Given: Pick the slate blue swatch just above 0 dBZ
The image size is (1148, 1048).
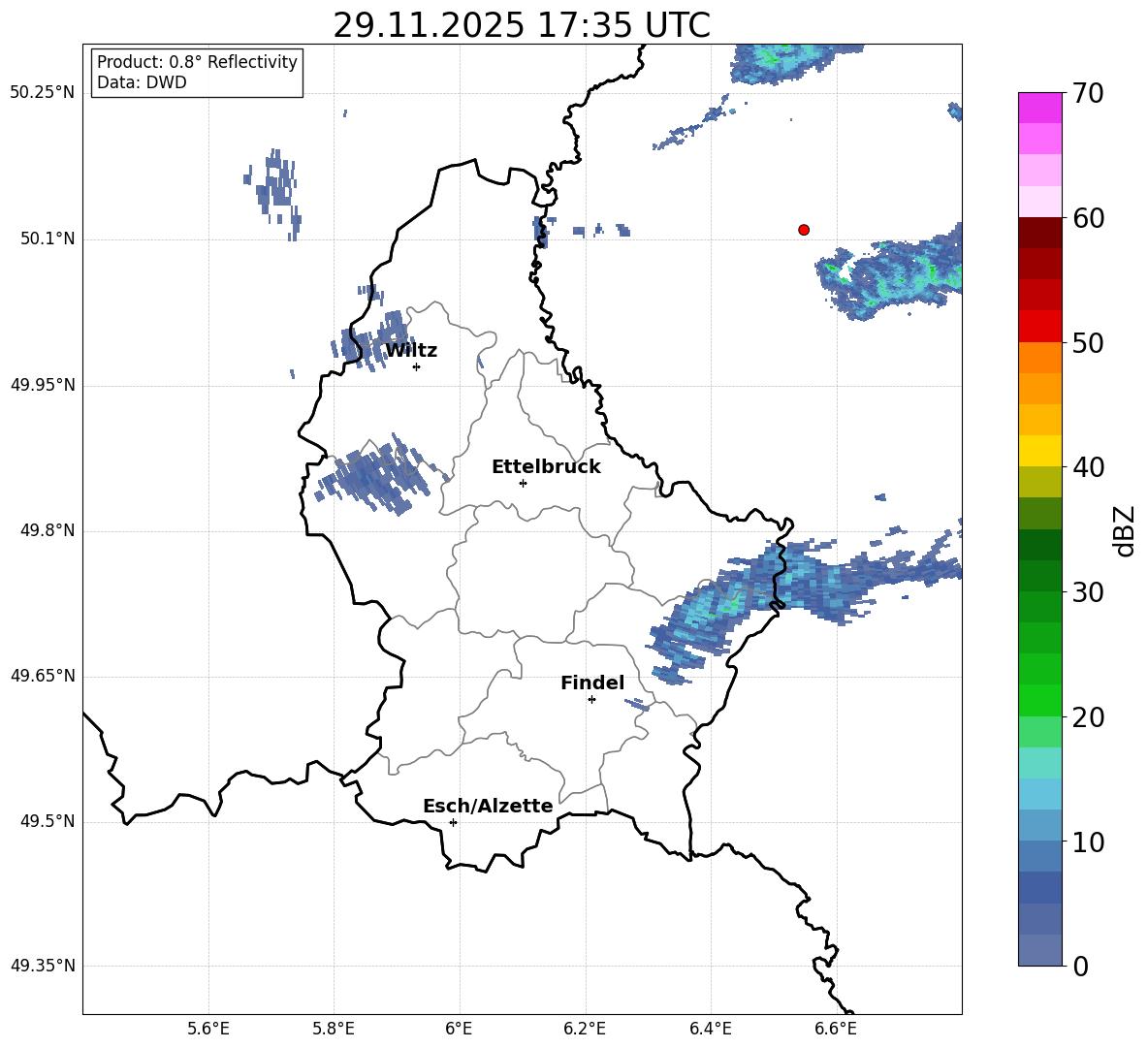Looking at the screenshot, I should 1040,950.
